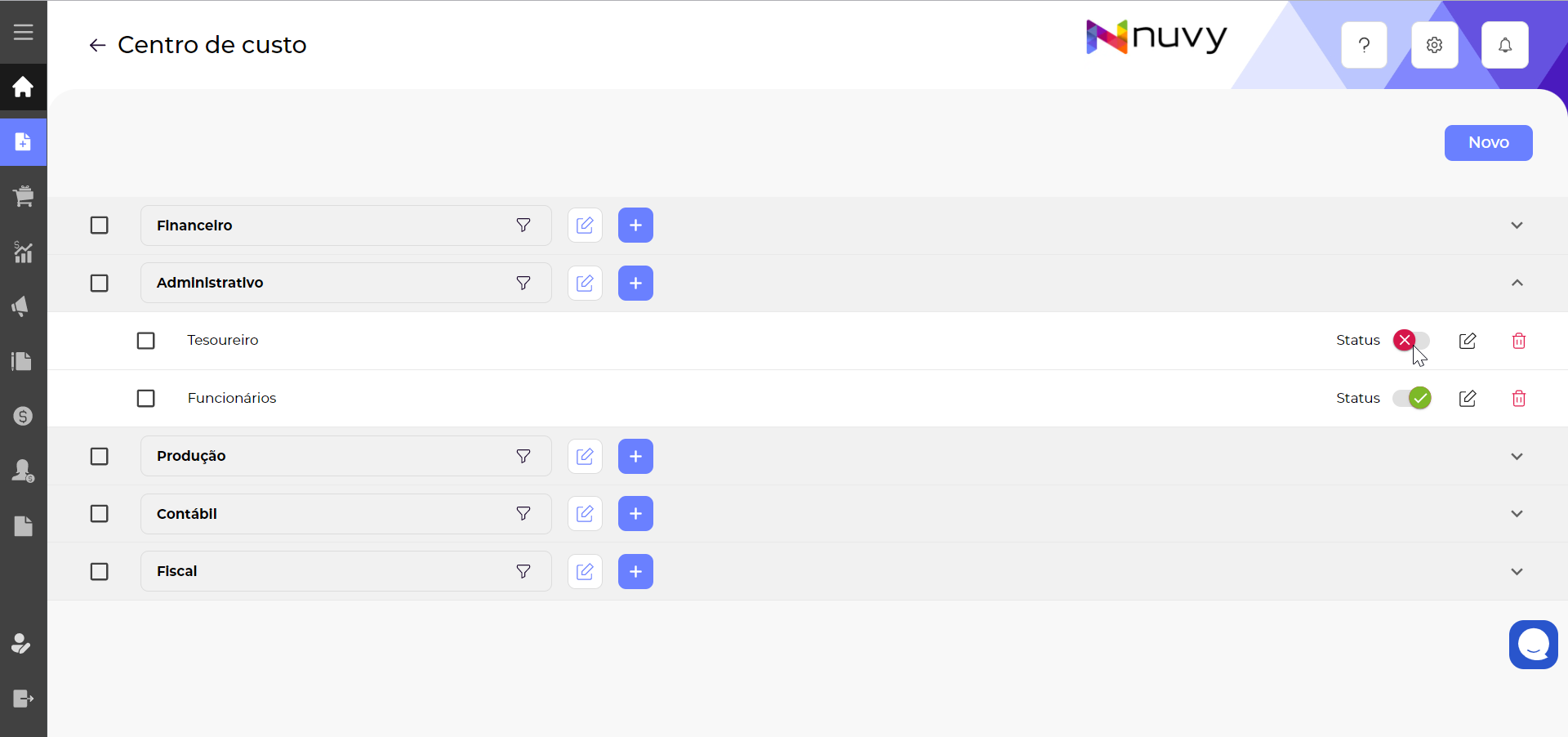Expand the Fiscal group chevron

(x=1517, y=571)
